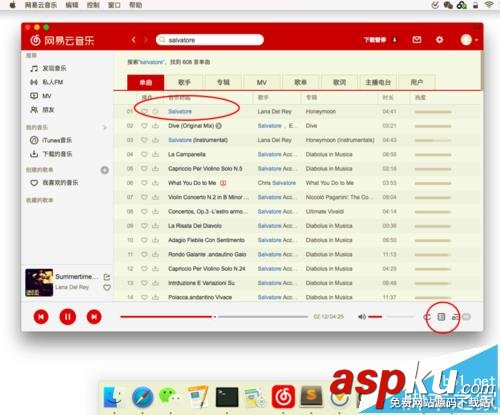500x415 pixels.
Task: Go forward with the right arrow
Action: tap(146, 40)
